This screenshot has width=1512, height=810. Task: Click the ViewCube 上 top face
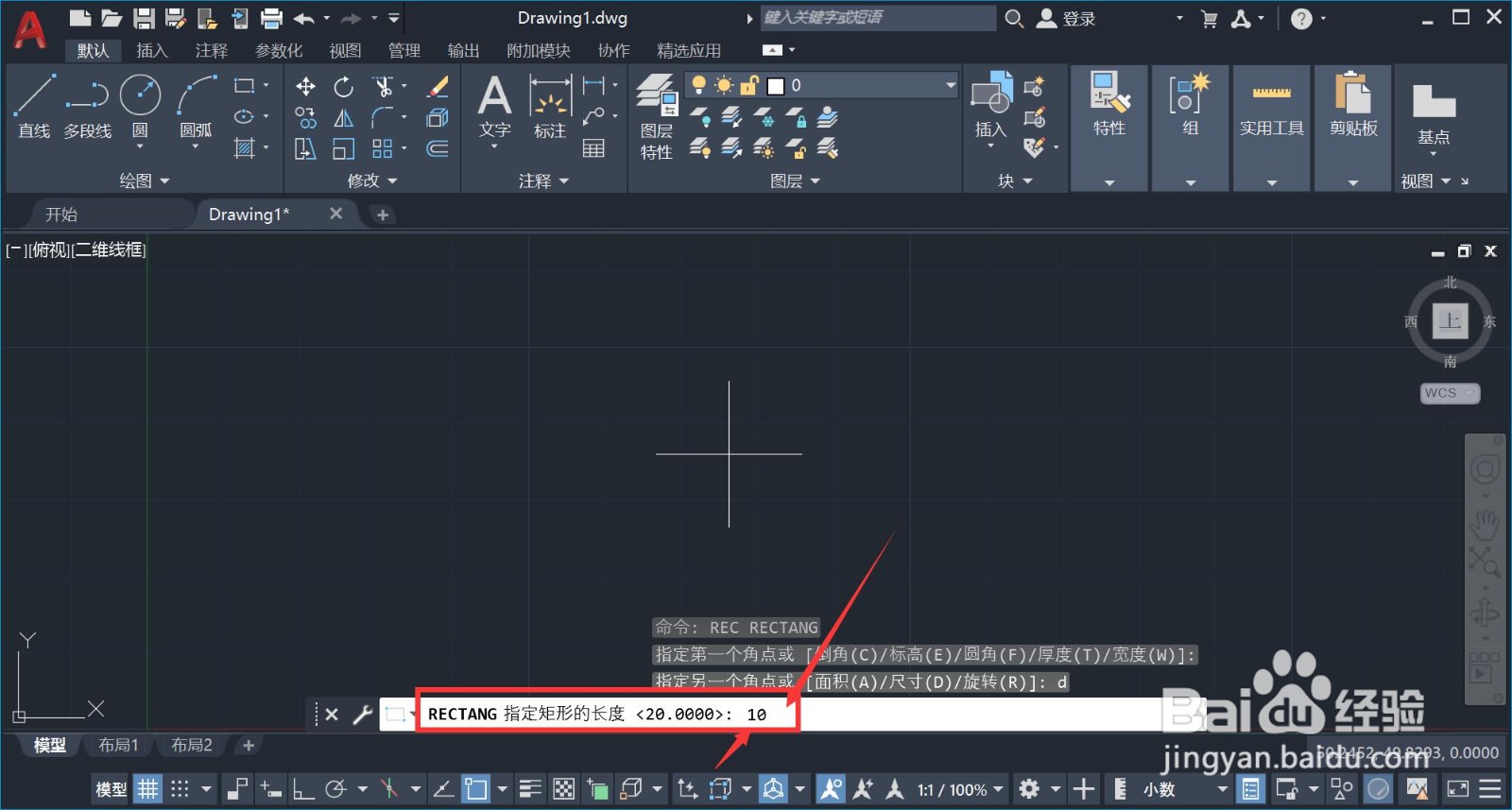(1451, 321)
